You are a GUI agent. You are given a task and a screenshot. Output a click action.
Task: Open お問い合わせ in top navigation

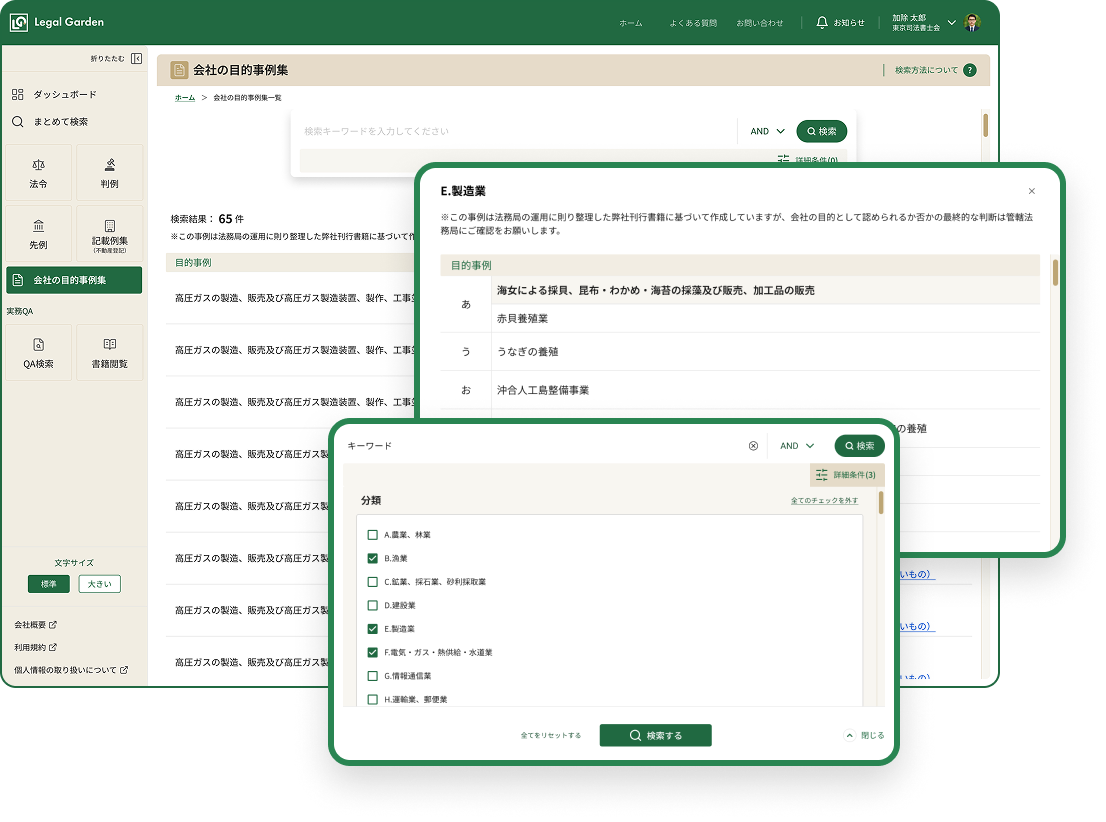pyautogui.click(x=760, y=23)
